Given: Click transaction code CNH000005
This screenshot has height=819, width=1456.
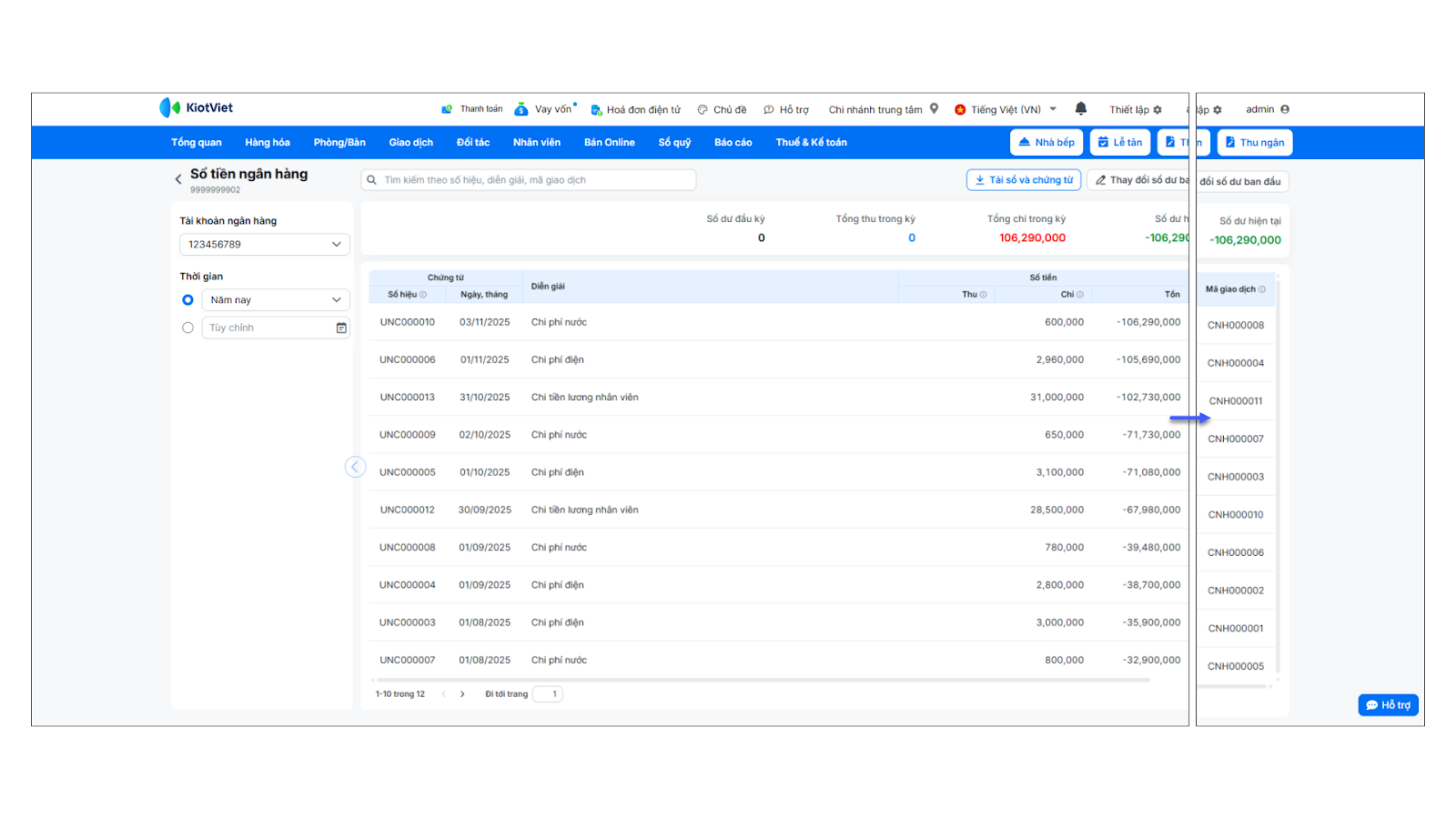Looking at the screenshot, I should (x=1236, y=667).
